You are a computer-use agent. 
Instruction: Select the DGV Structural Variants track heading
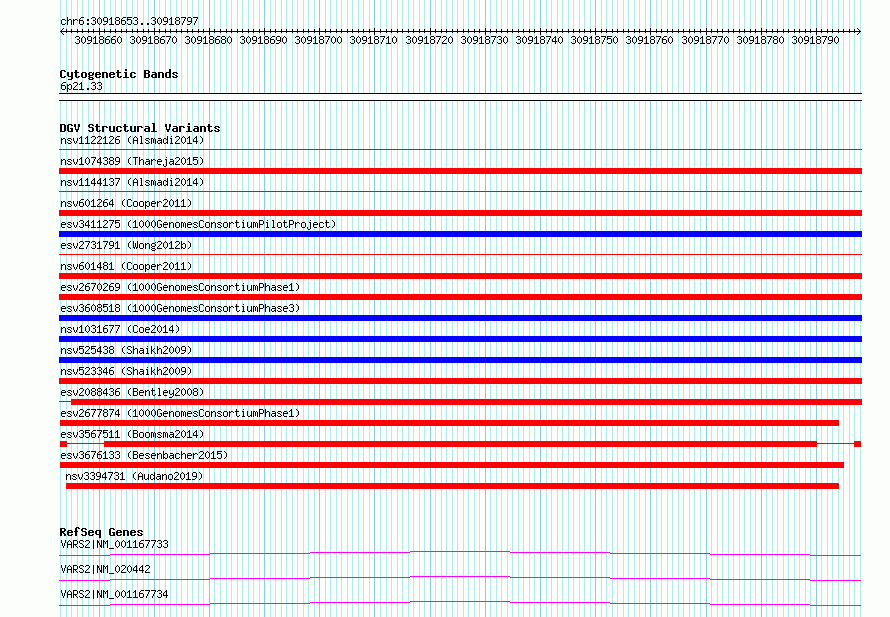pyautogui.click(x=140, y=128)
